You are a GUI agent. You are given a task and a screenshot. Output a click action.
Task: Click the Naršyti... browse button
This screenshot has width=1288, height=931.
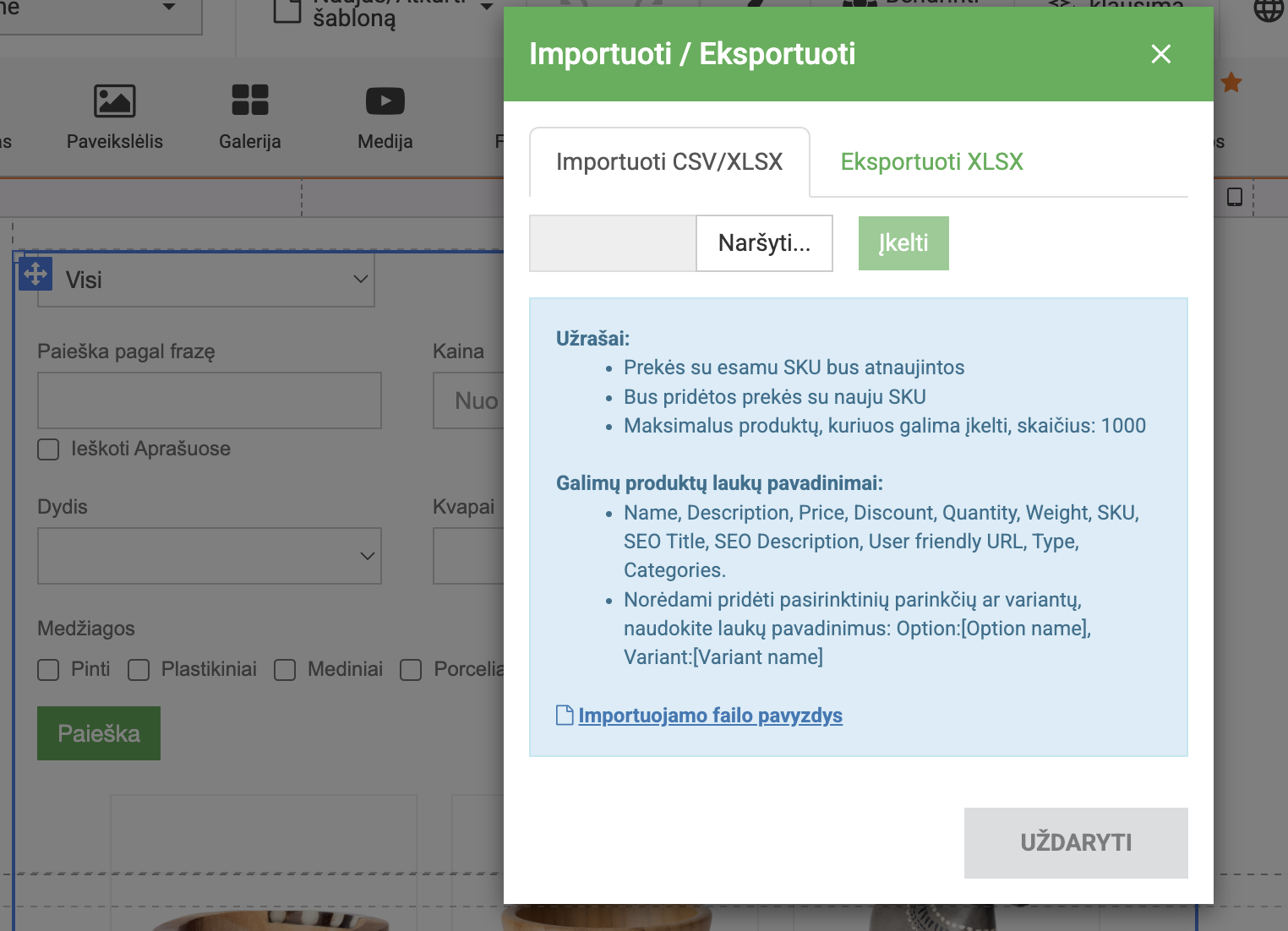pos(764,243)
